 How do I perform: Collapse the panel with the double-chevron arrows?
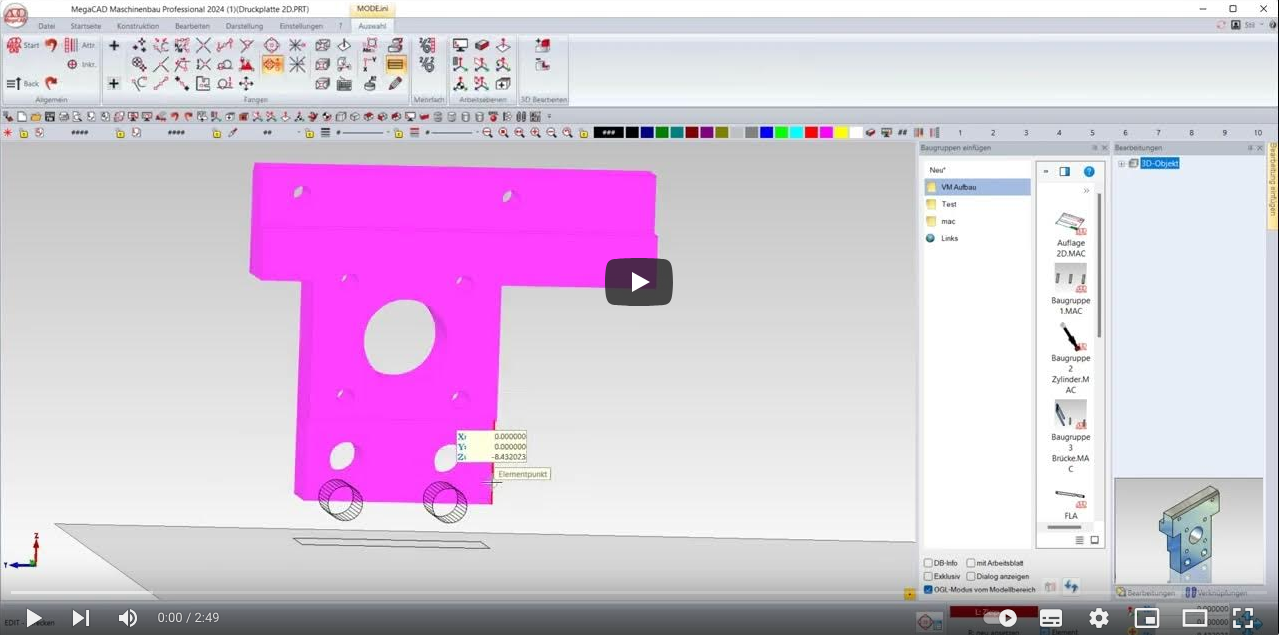pos(1087,190)
